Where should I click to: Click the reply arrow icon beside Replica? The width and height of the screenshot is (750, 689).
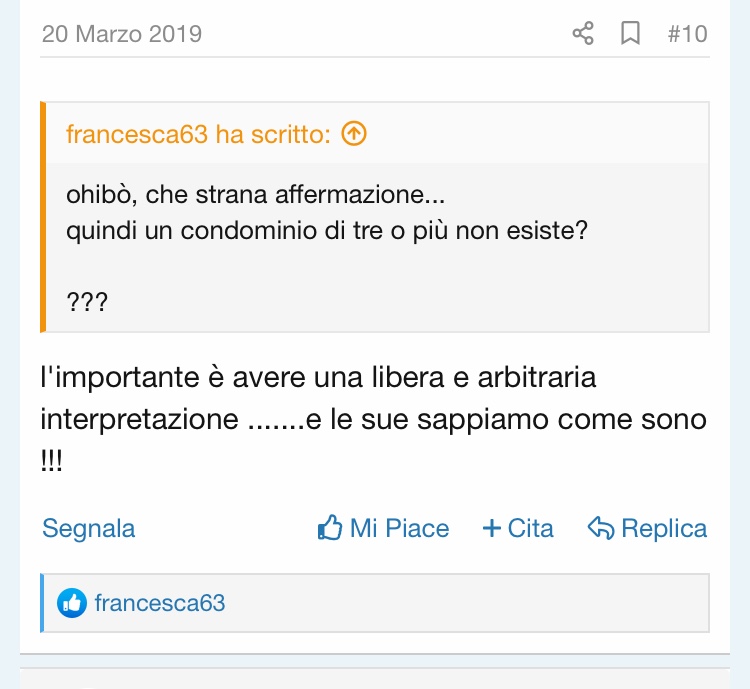click(601, 528)
